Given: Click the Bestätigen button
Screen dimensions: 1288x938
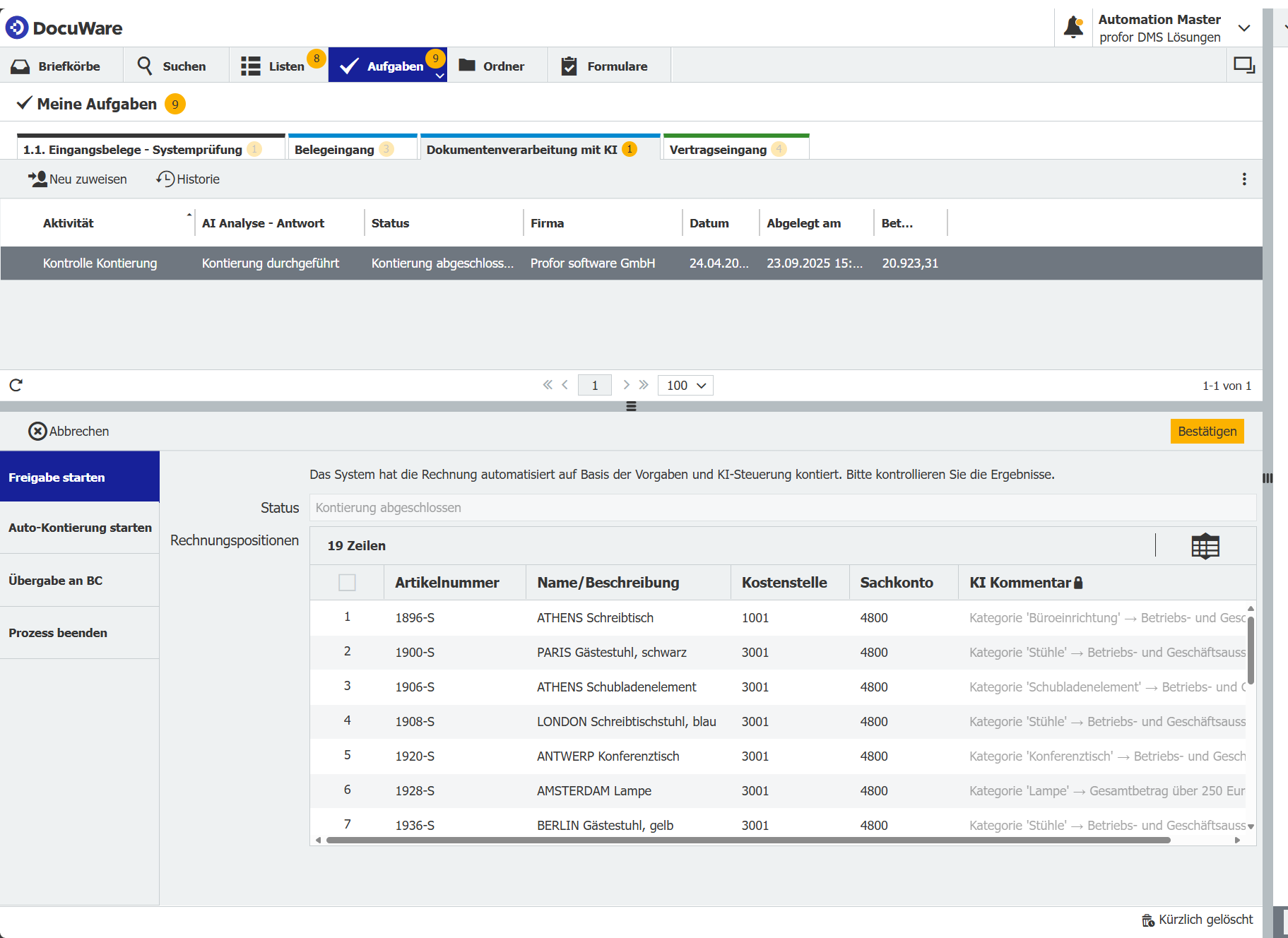Looking at the screenshot, I should click(x=1207, y=431).
